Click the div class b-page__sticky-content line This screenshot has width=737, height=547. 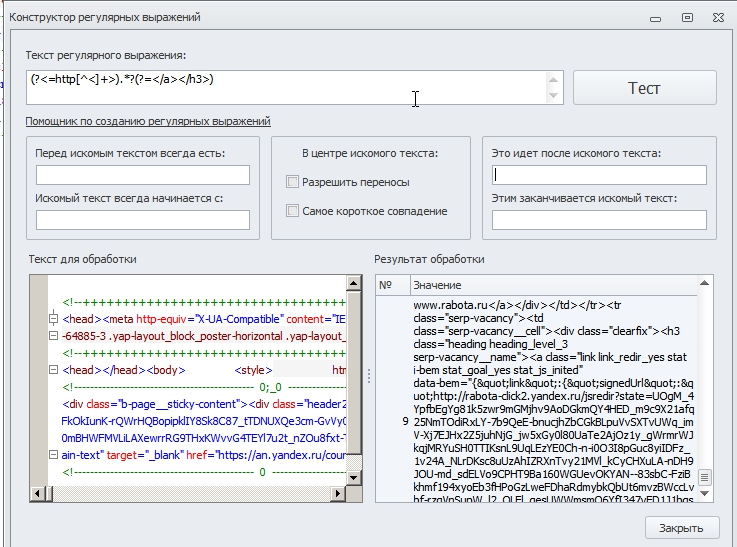pyautogui.click(x=204, y=404)
